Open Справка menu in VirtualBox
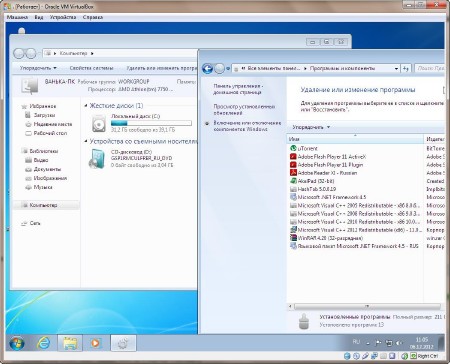The height and width of the screenshot is (364, 450). [x=93, y=17]
